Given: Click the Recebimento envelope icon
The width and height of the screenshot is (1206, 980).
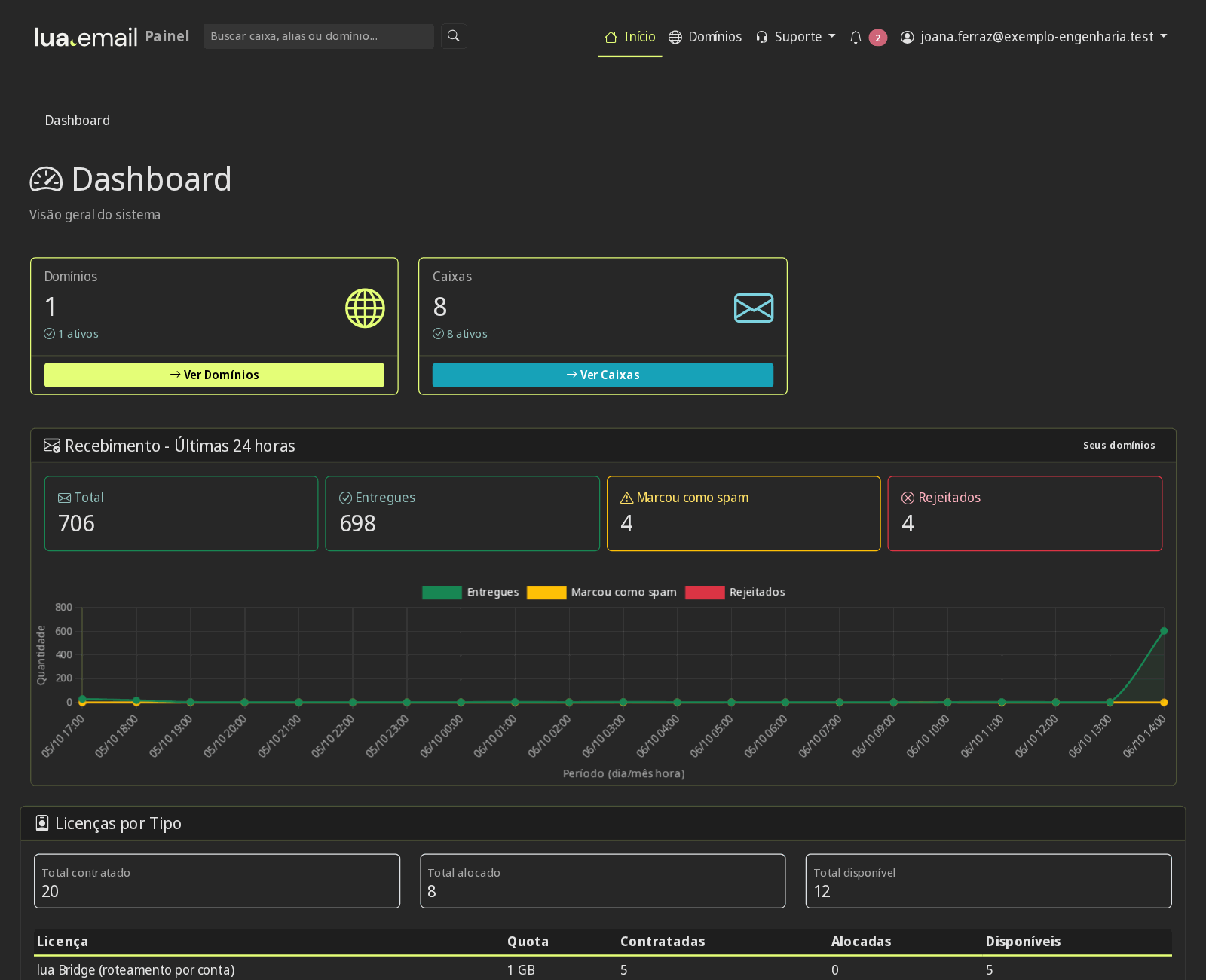Looking at the screenshot, I should click(52, 446).
